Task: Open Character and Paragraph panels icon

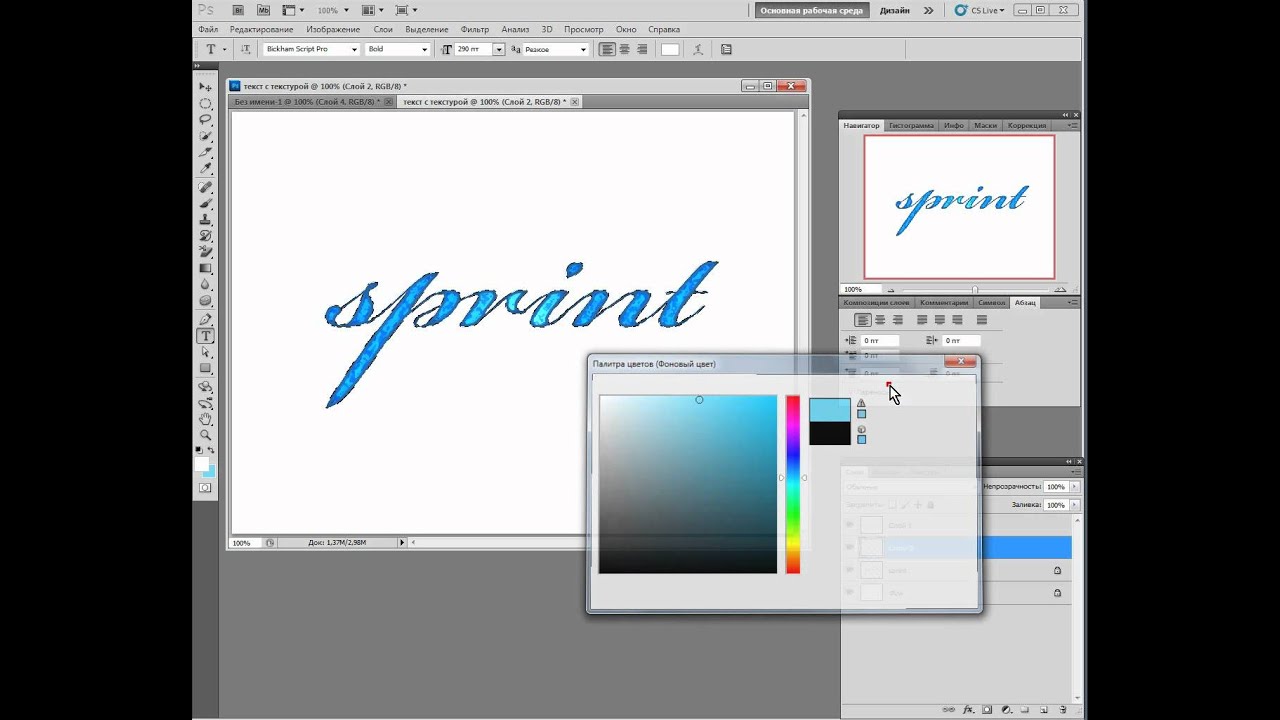Action: pyautogui.click(x=726, y=49)
